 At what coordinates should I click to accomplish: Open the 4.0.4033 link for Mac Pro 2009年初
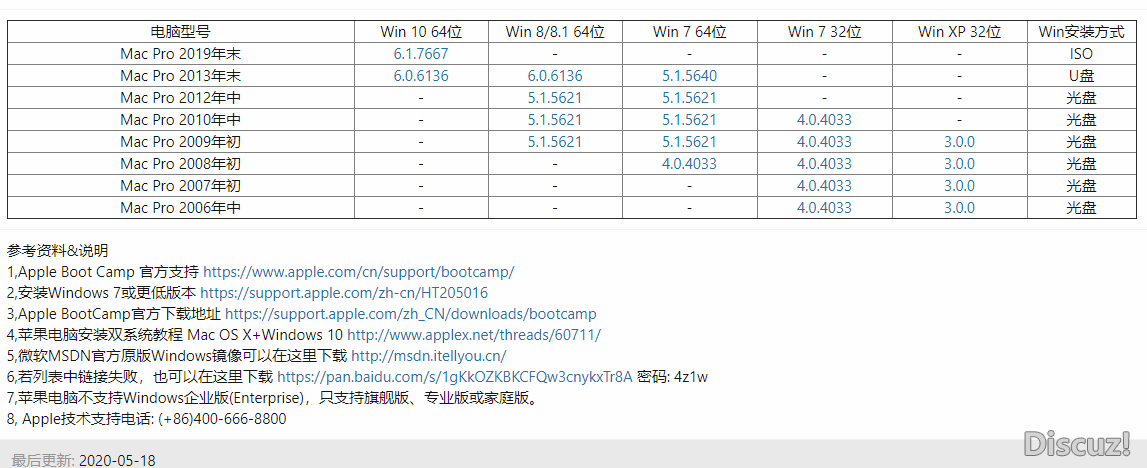click(824, 142)
